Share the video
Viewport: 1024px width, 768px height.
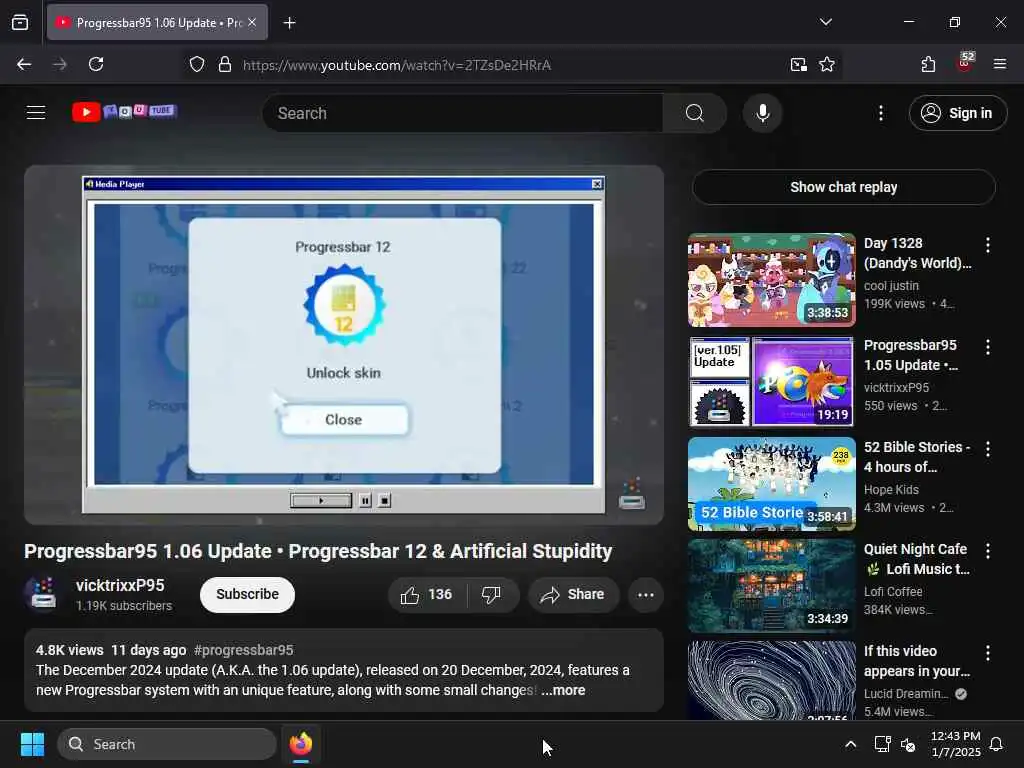pos(573,594)
